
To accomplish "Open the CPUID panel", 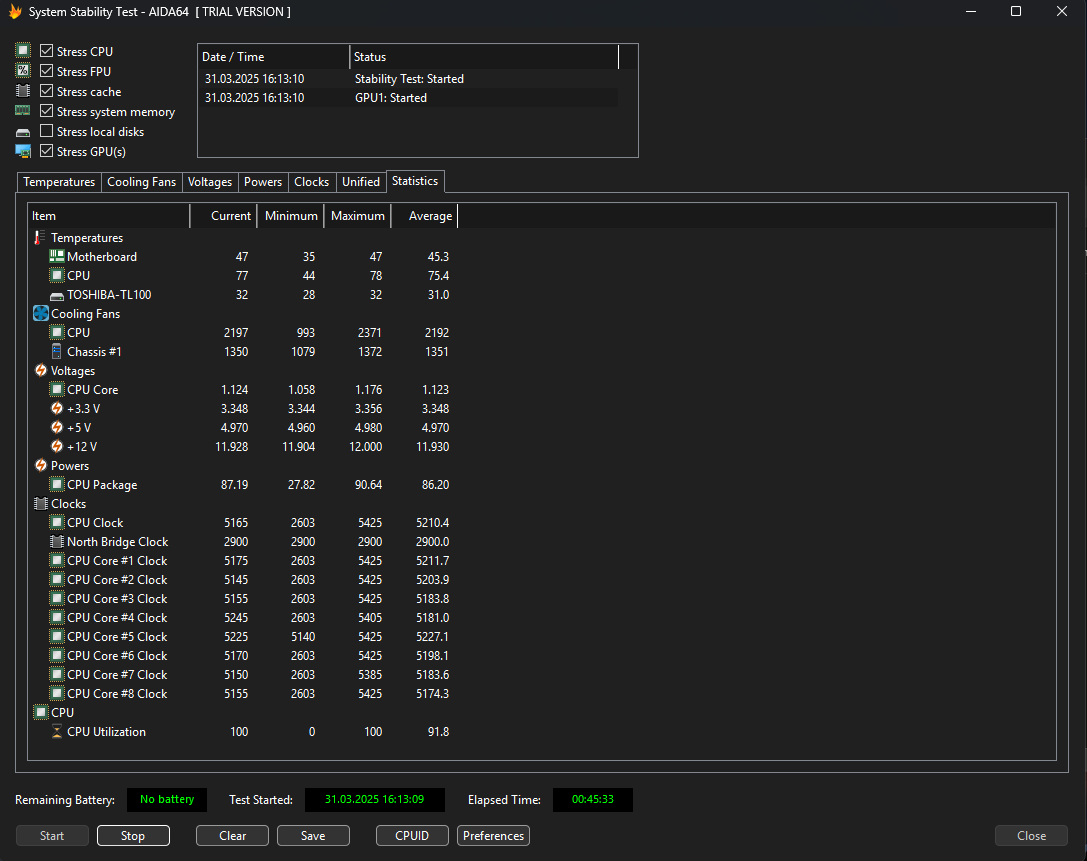I will pyautogui.click(x=412, y=835).
